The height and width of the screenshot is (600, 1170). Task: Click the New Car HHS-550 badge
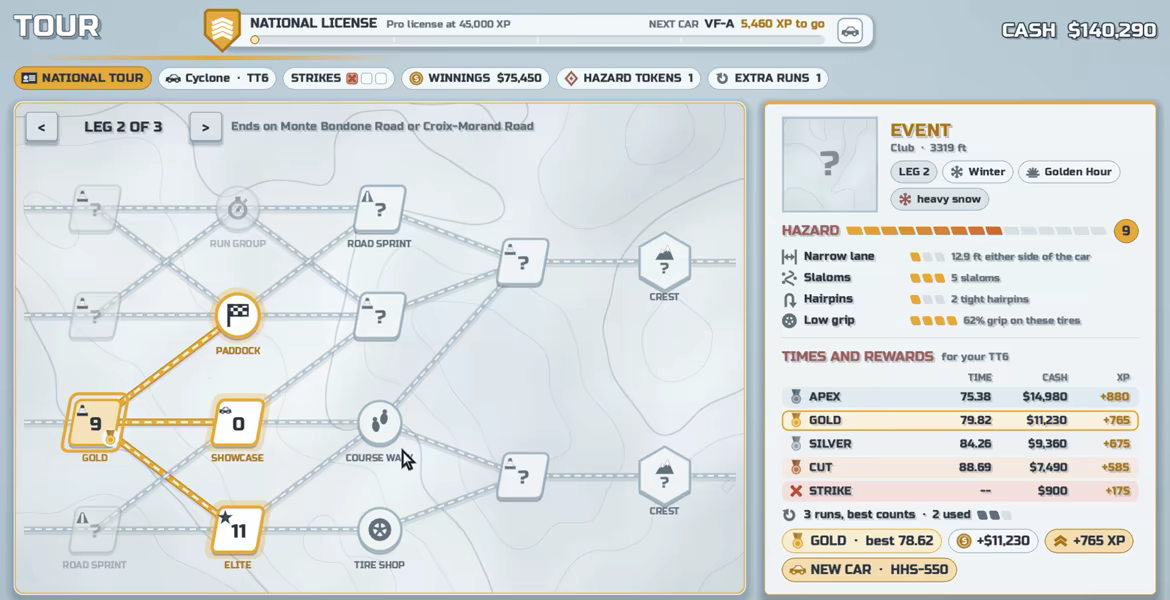click(869, 570)
